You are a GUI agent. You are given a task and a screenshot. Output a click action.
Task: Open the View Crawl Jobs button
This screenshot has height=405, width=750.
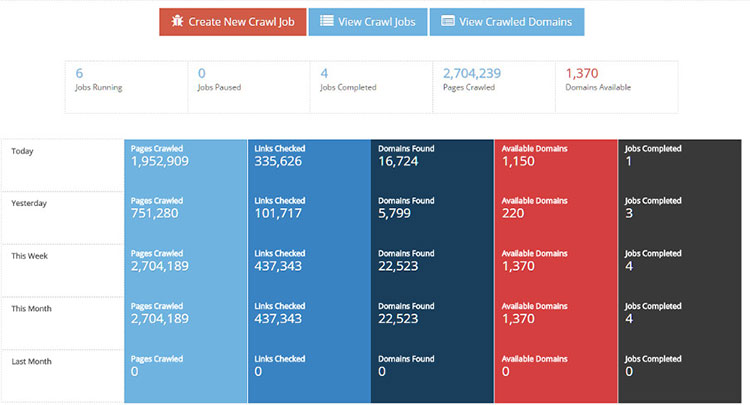367,22
